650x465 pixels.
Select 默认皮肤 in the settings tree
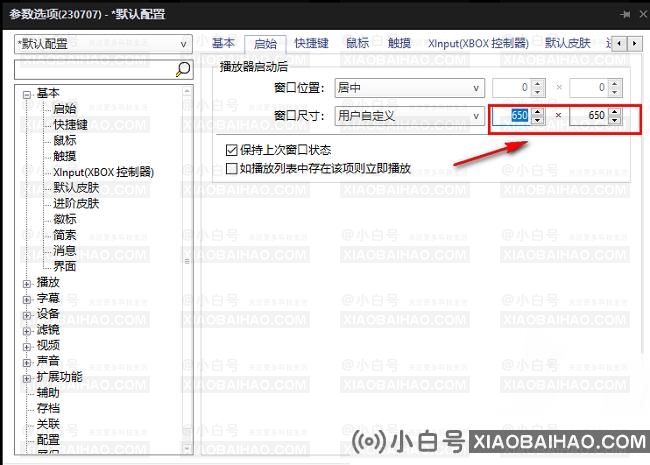pyautogui.click(x=76, y=187)
